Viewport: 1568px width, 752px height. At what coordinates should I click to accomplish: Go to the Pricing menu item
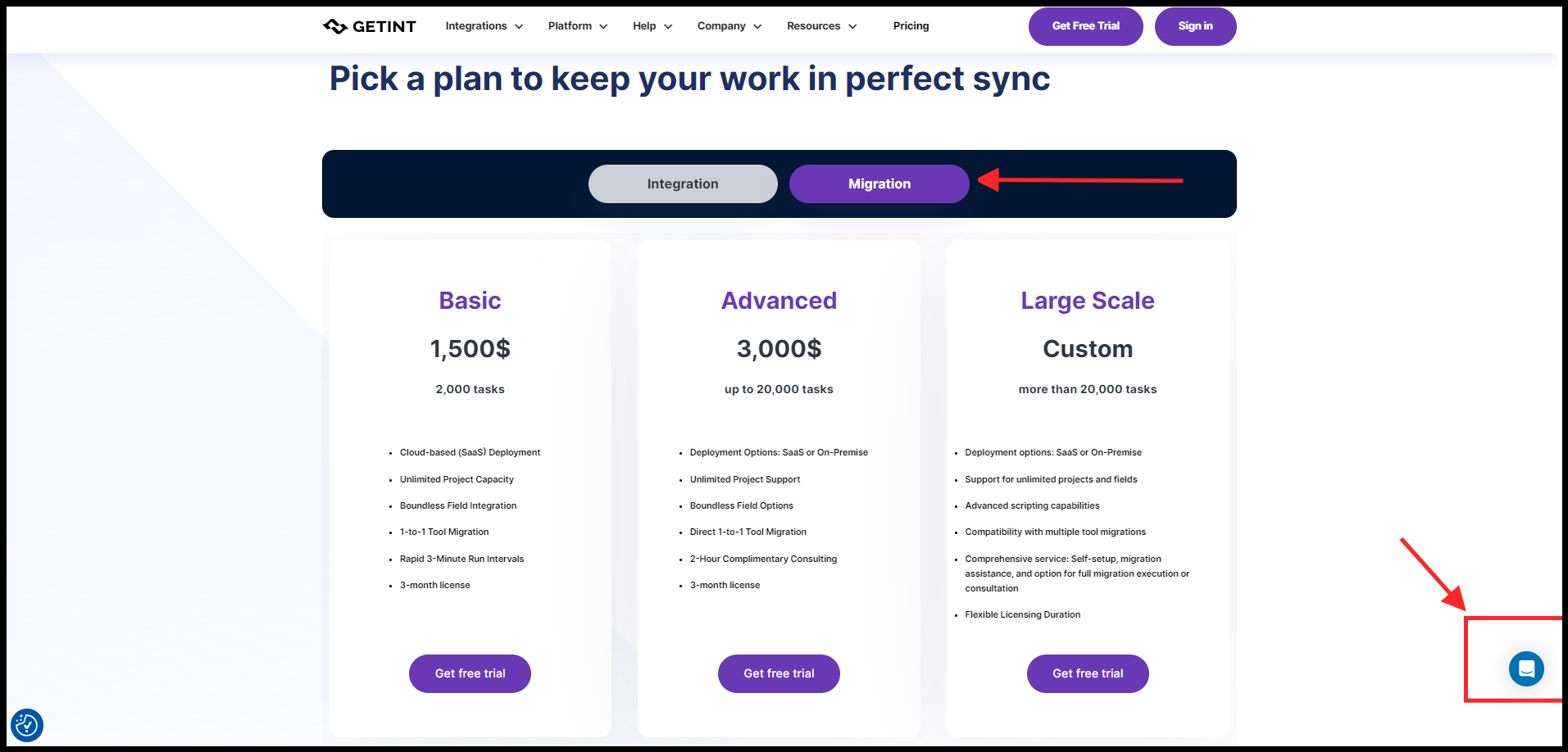[x=911, y=26]
